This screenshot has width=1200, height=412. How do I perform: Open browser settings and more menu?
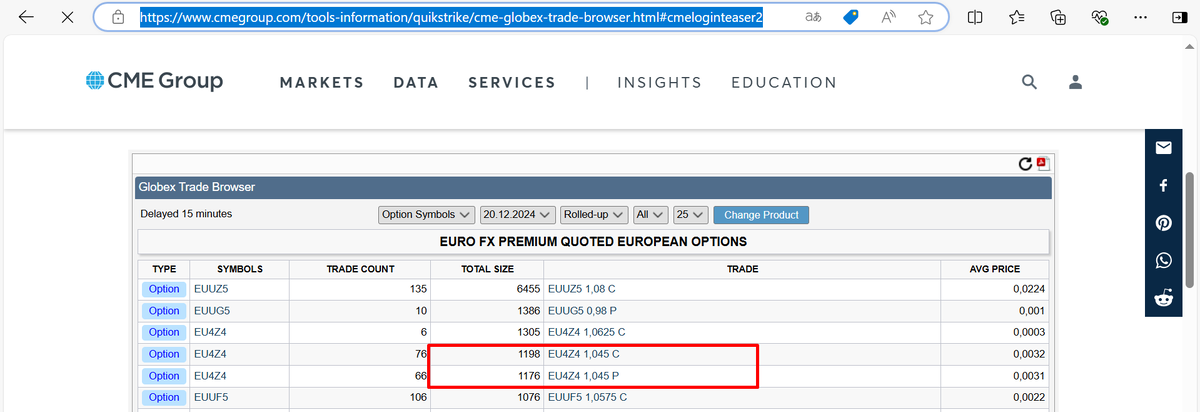(x=1141, y=17)
